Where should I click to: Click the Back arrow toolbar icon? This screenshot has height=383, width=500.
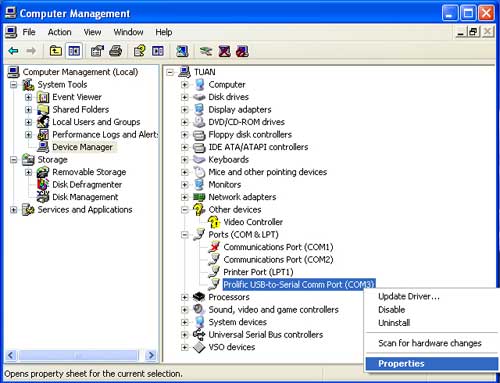13,51
